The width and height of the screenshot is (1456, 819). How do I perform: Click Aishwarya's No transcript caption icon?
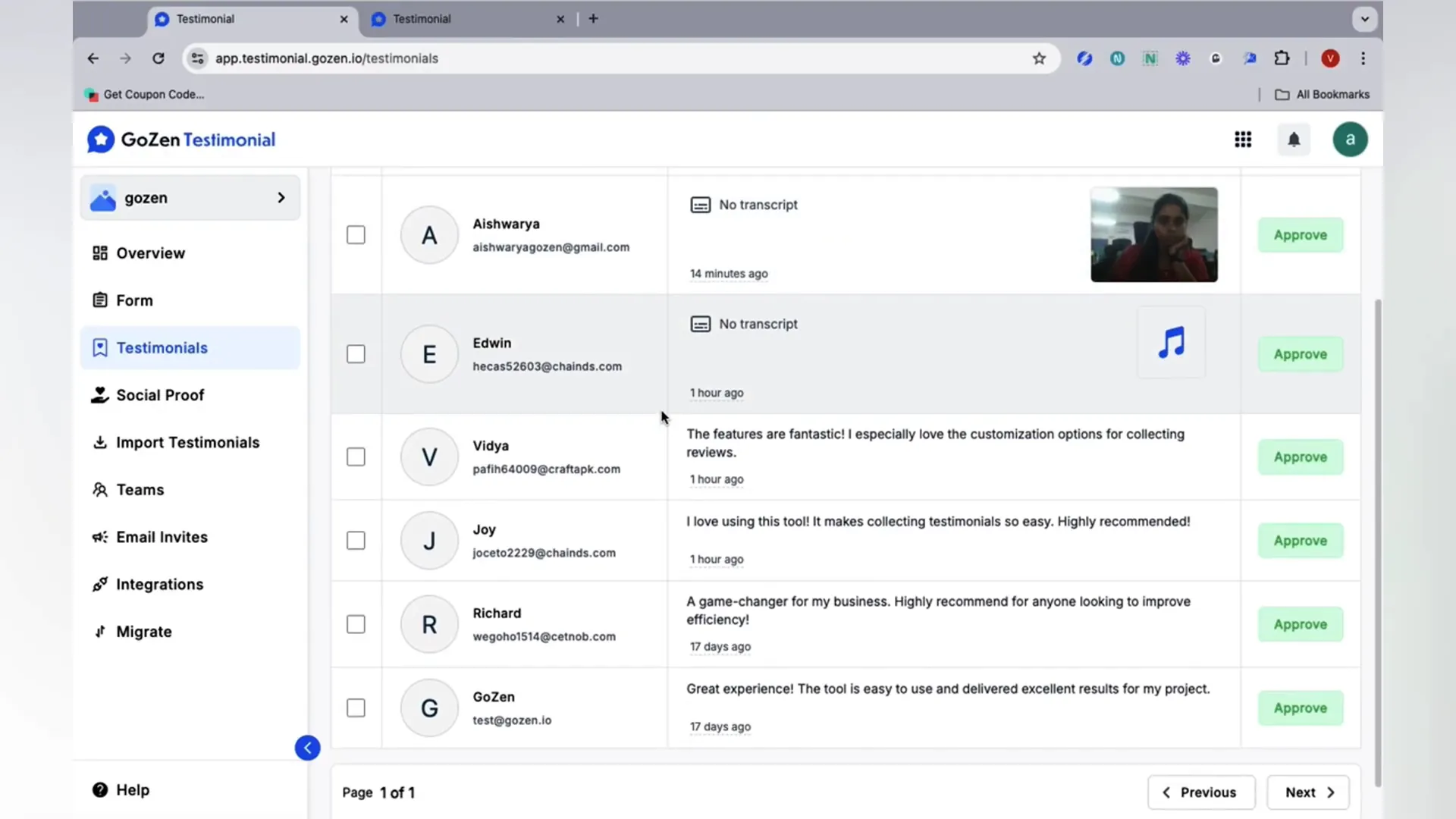pos(700,205)
